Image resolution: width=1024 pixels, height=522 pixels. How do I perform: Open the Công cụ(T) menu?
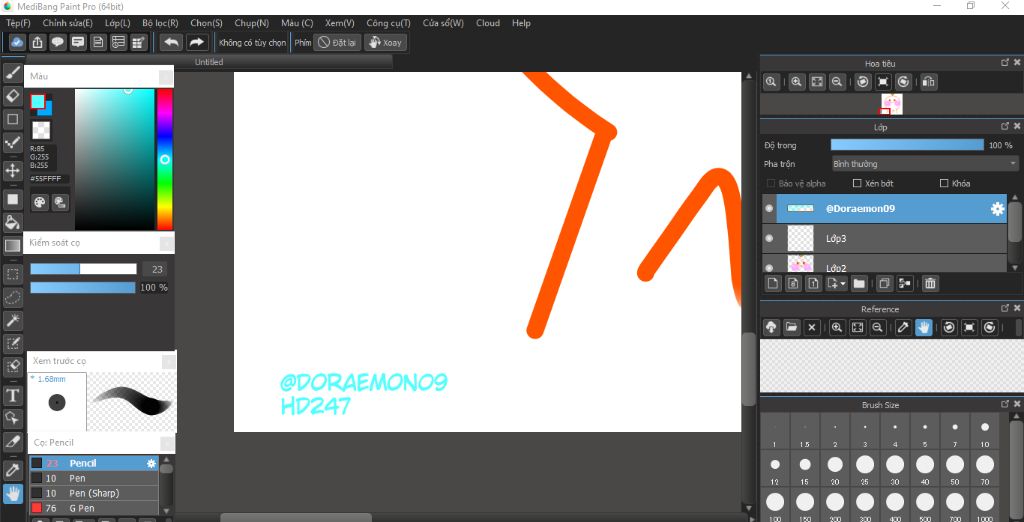[388, 23]
